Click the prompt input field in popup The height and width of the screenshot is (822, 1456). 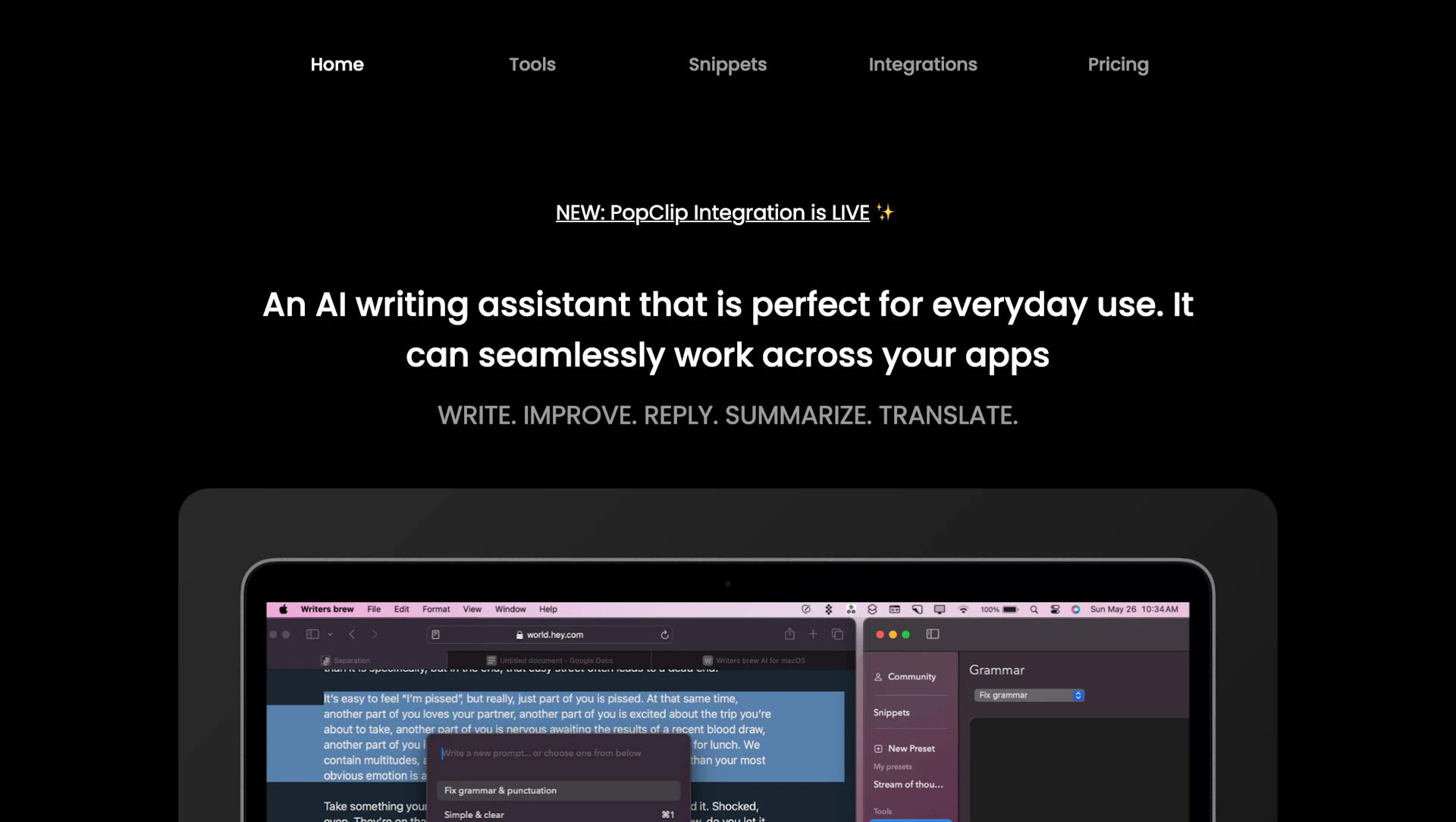click(559, 753)
